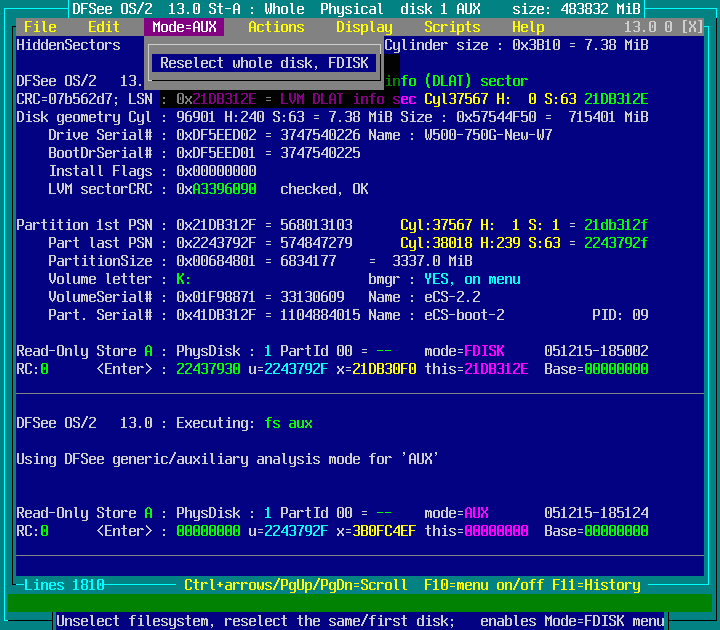Screen dimensions: 720x630
Task: Open the Help menu
Action: click(x=528, y=27)
